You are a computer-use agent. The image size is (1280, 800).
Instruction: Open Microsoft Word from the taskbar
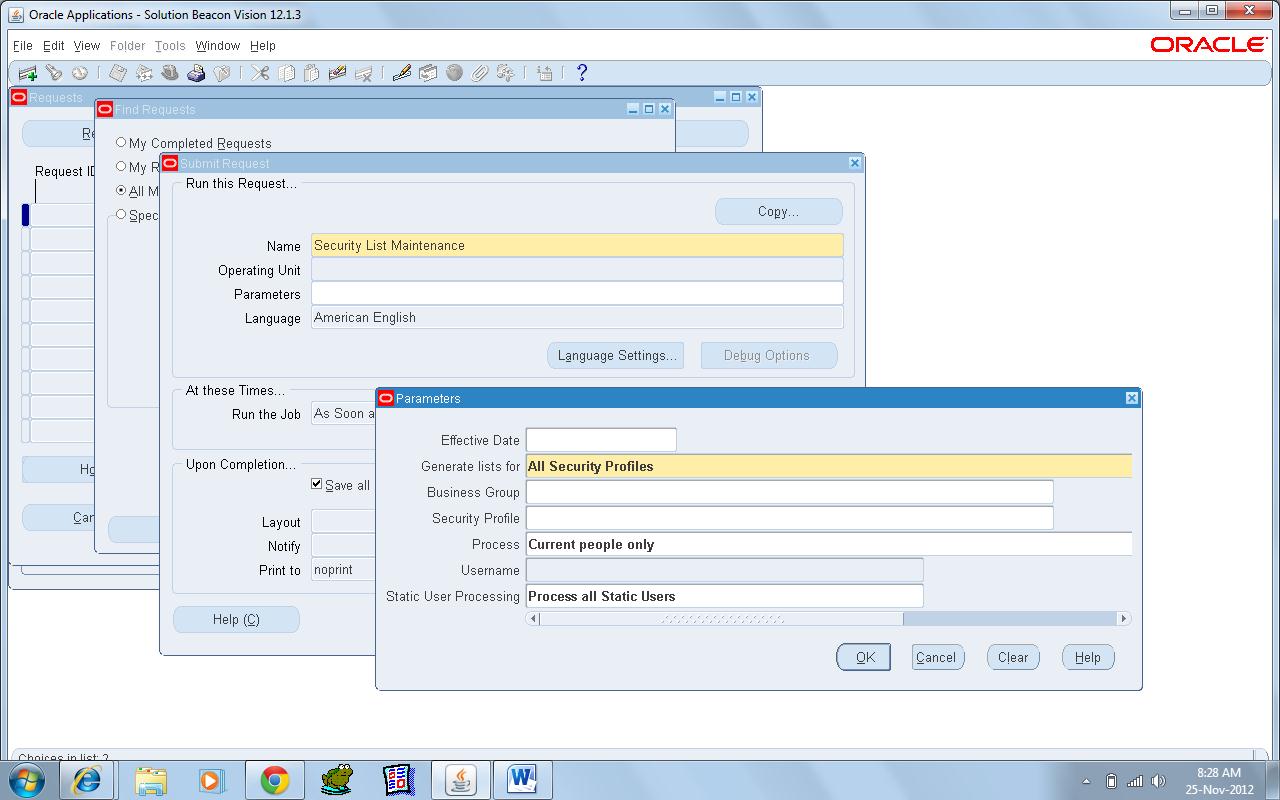(522, 780)
